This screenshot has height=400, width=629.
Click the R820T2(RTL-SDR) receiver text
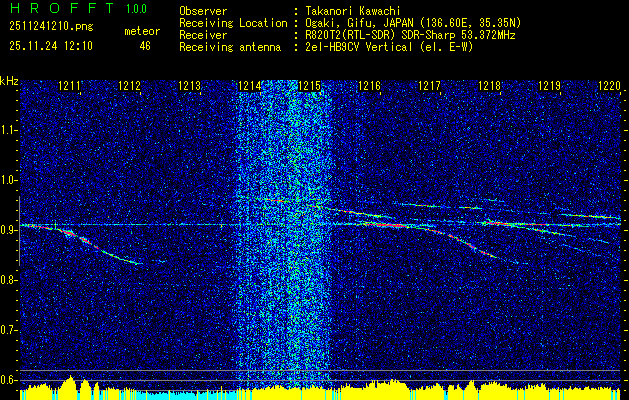click(410, 35)
